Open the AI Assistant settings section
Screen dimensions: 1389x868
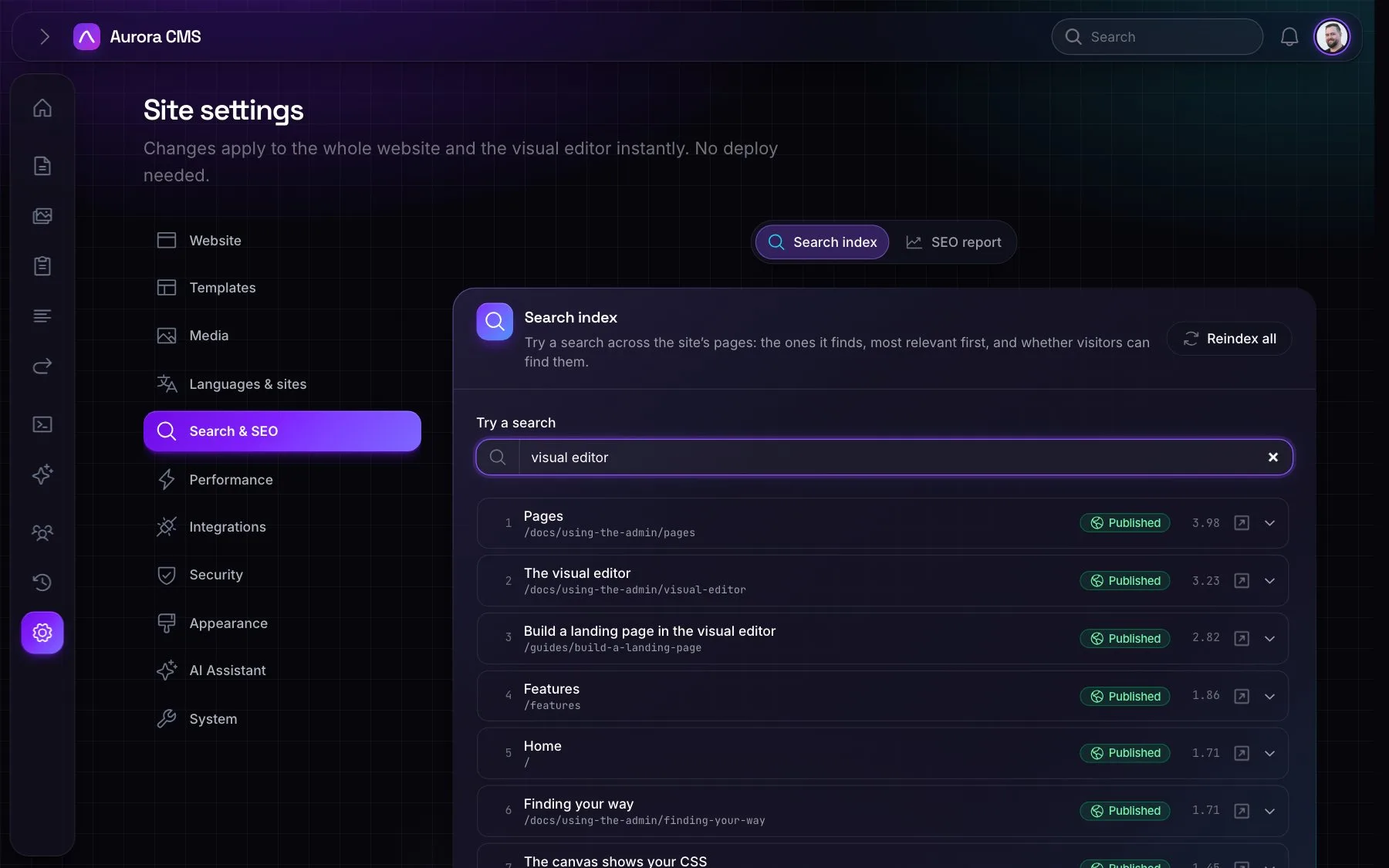coord(282,670)
